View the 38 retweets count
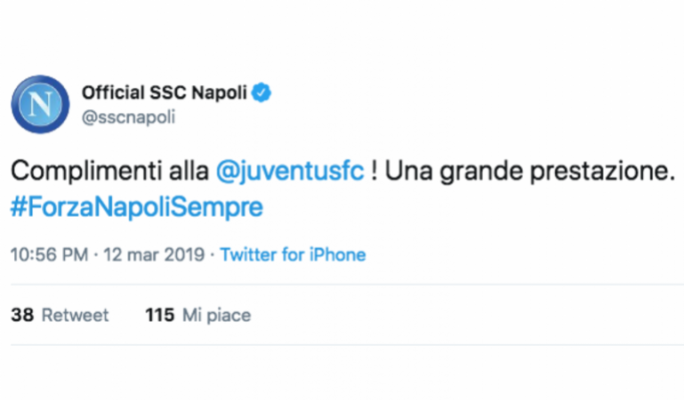684x400 pixels. point(22,315)
